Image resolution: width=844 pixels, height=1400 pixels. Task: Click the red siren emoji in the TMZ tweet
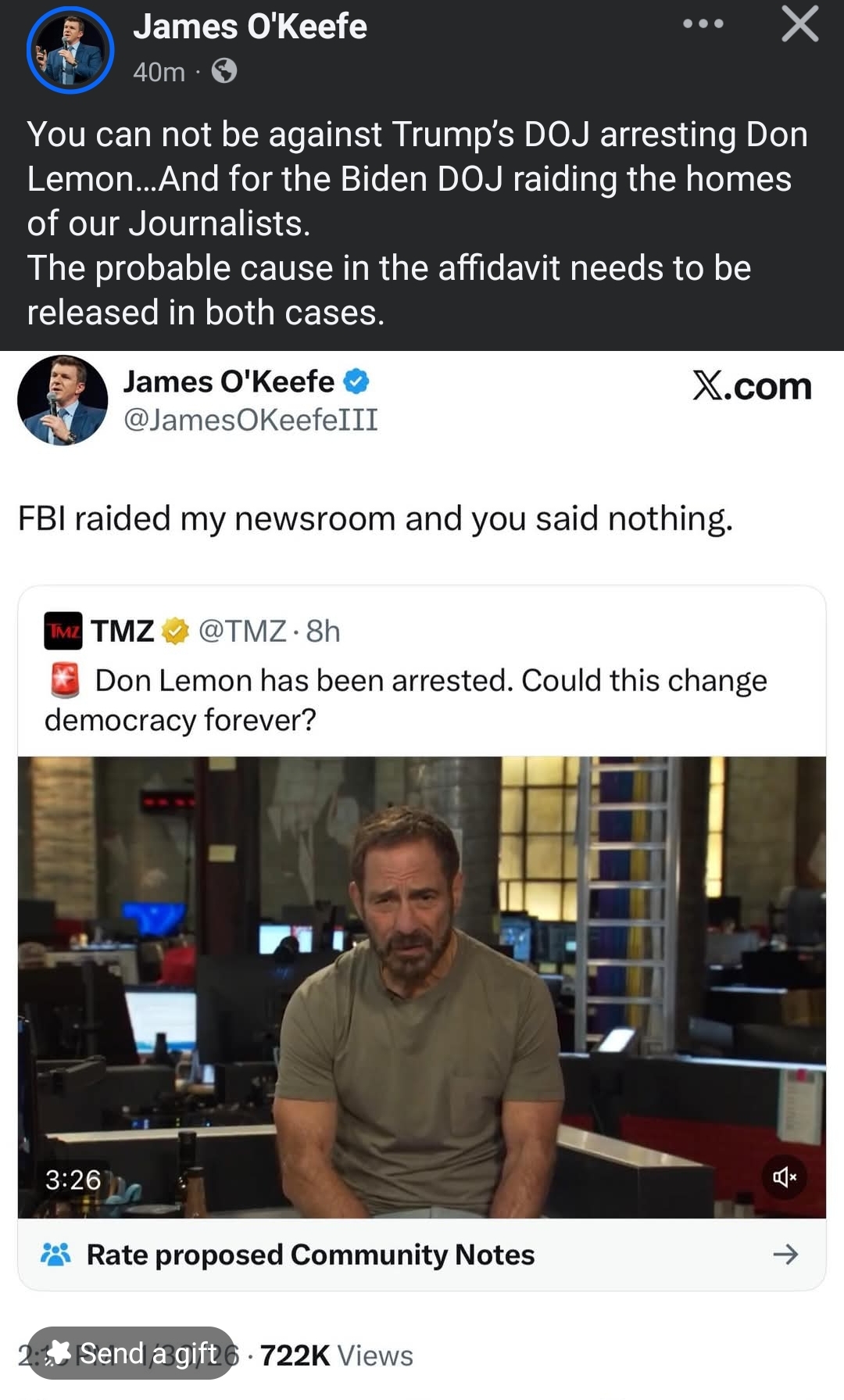pyautogui.click(x=65, y=680)
